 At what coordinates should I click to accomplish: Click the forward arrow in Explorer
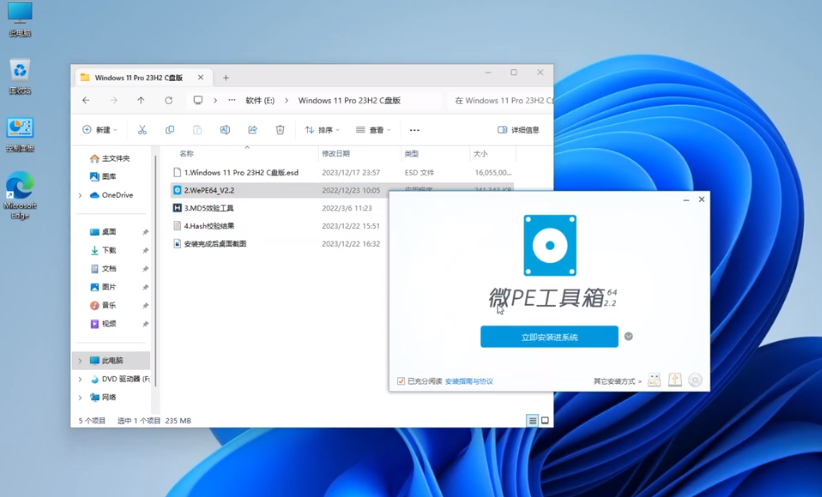tap(114, 100)
